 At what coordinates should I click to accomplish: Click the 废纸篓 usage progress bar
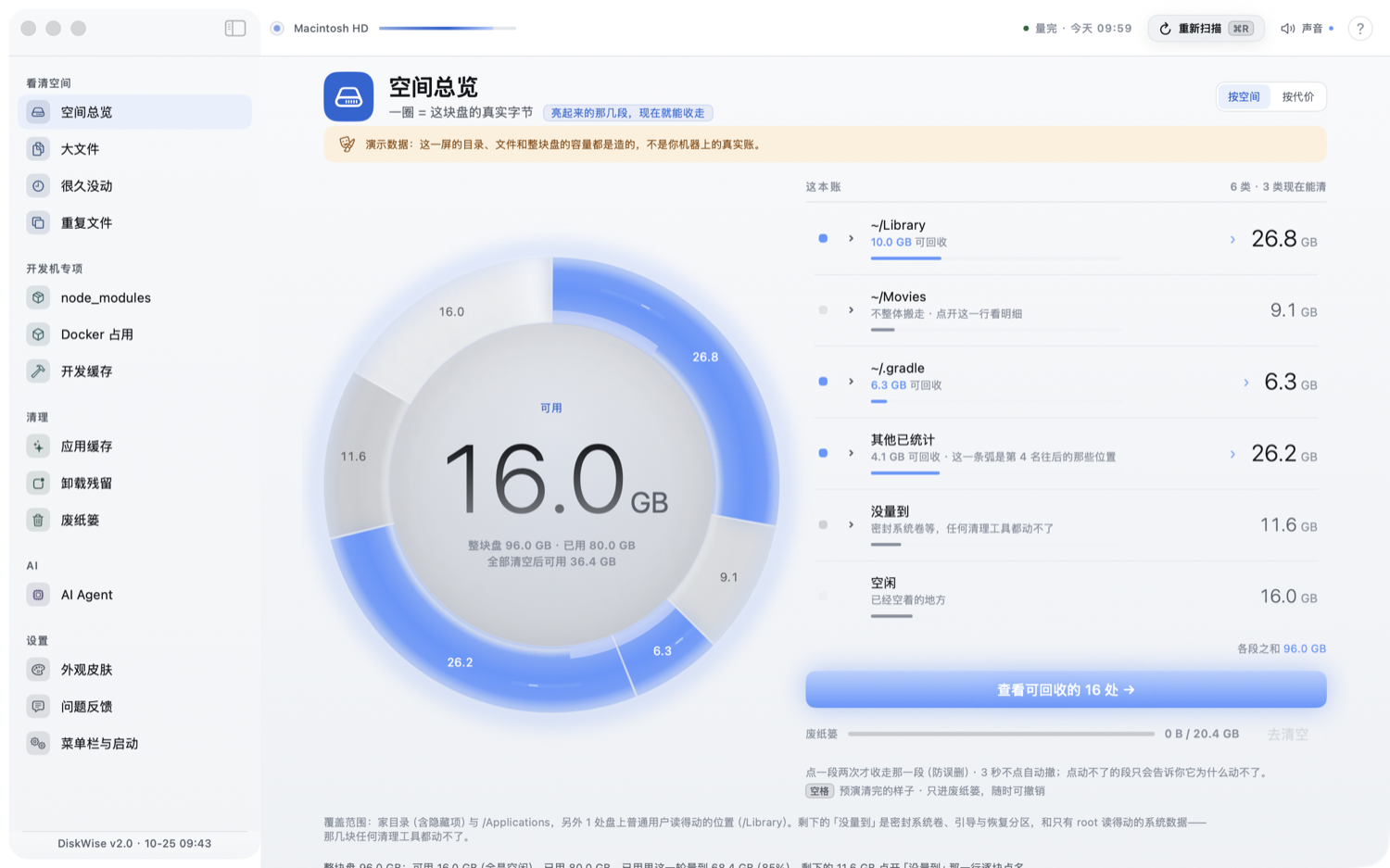pyautogui.click(x=1001, y=734)
